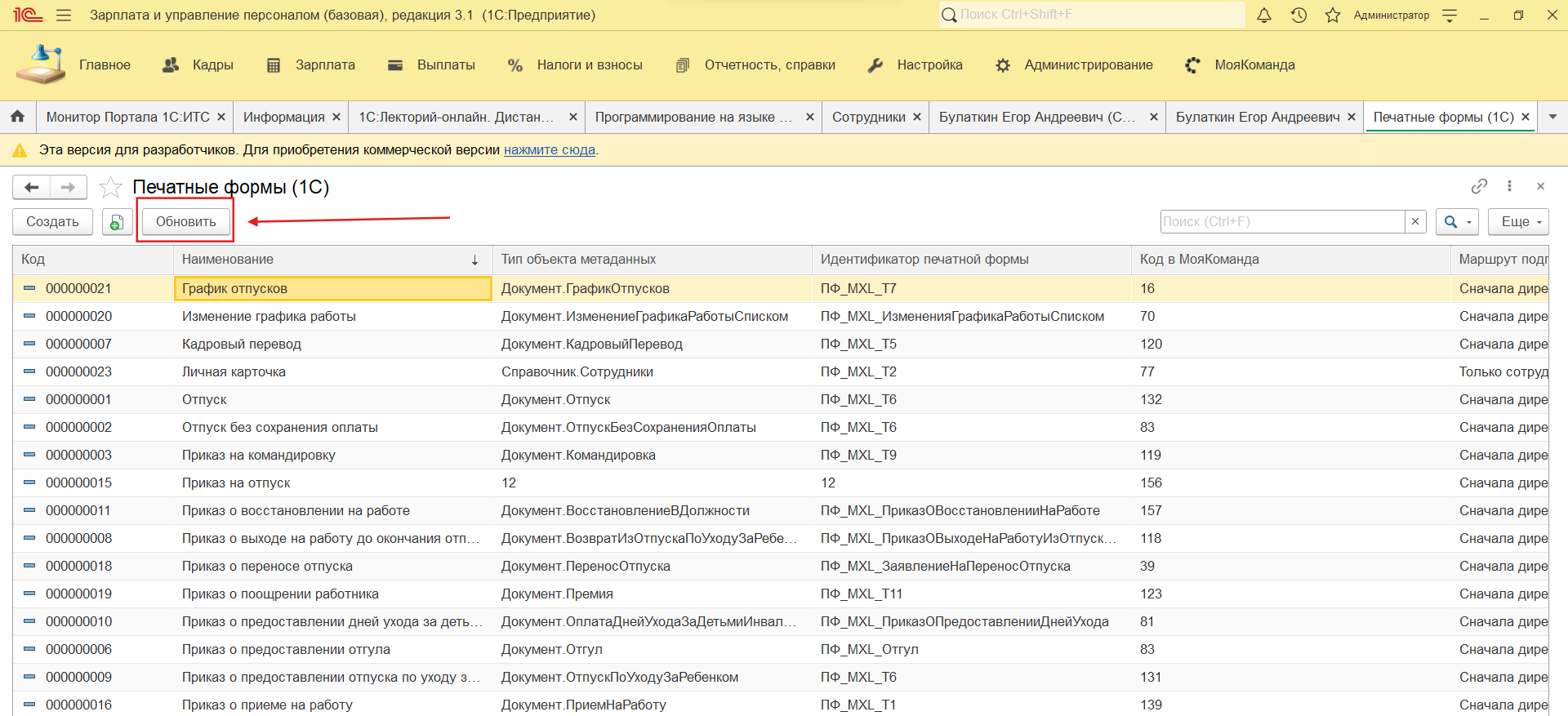Open the Зарплата section menu
Viewport: 1568px width, 716px height.
click(x=324, y=65)
